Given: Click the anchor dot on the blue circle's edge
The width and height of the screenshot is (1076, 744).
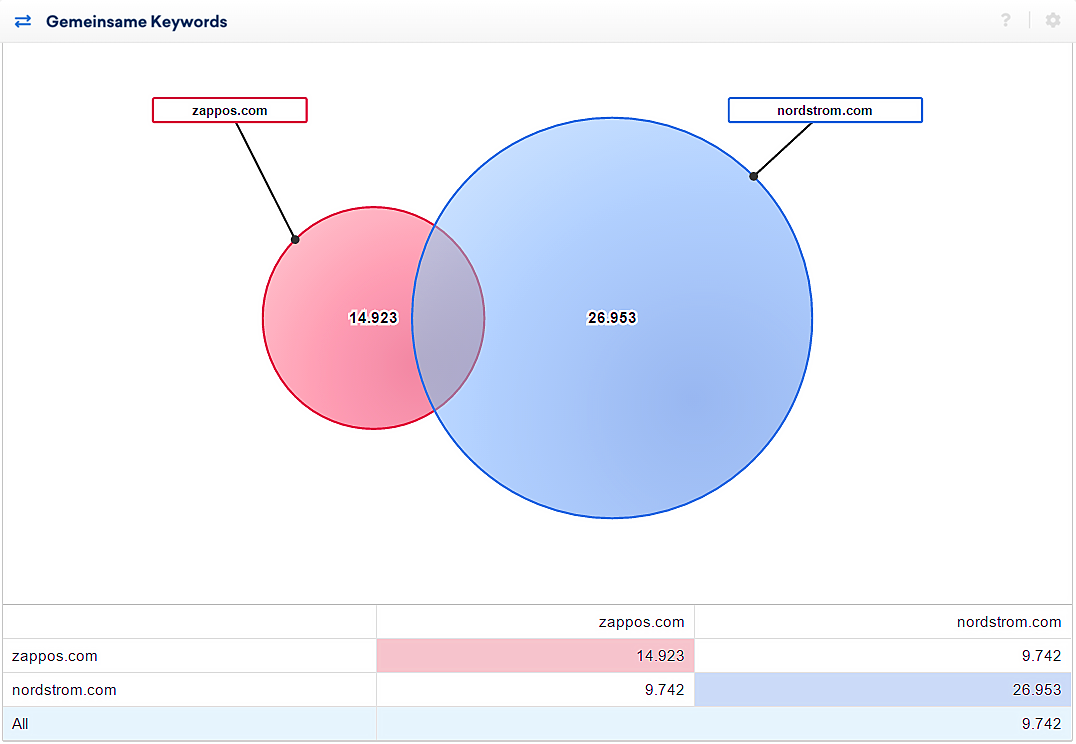Looking at the screenshot, I should coord(754,176).
